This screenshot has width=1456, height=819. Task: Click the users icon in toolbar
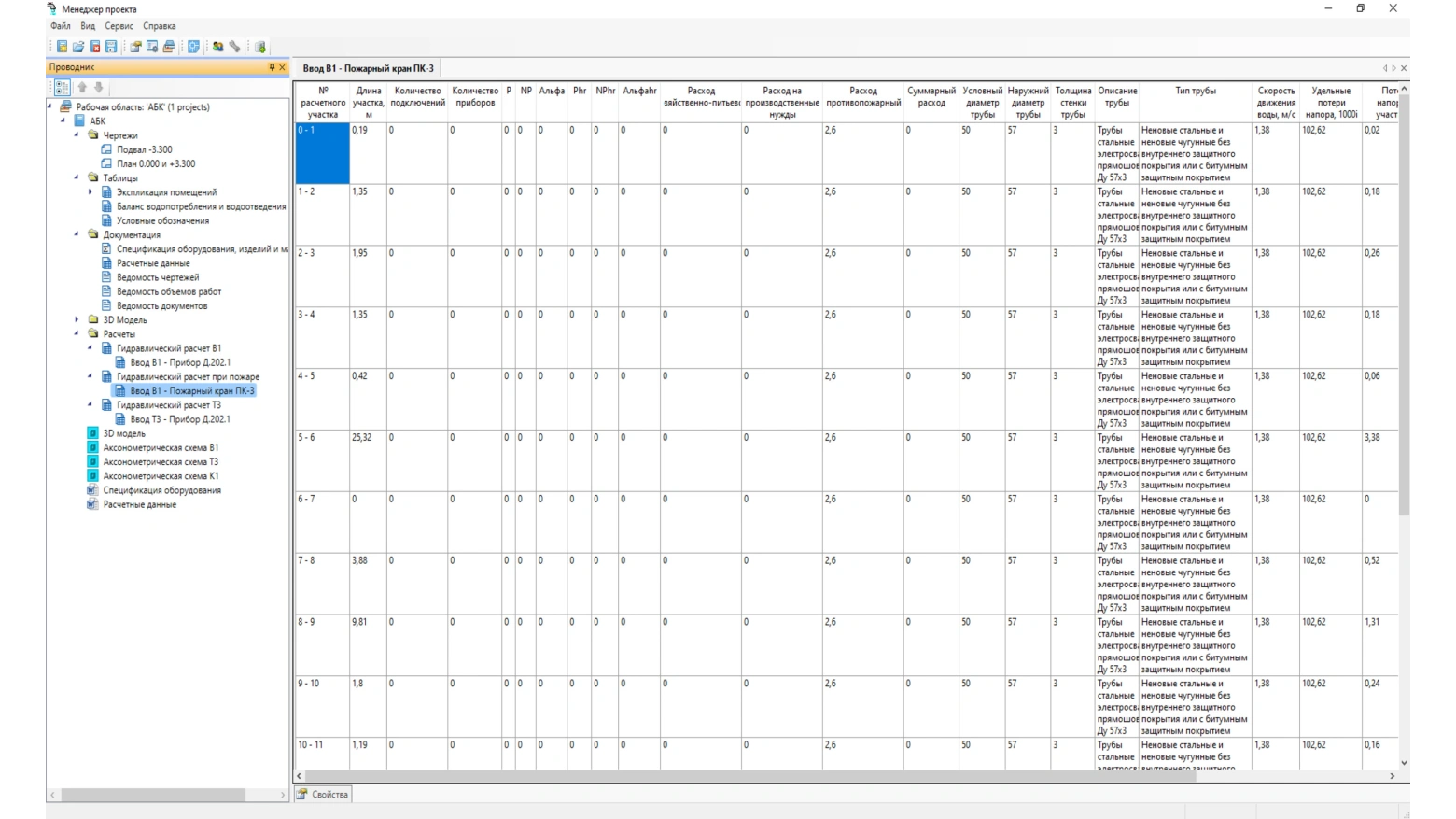pyautogui.click(x=217, y=47)
